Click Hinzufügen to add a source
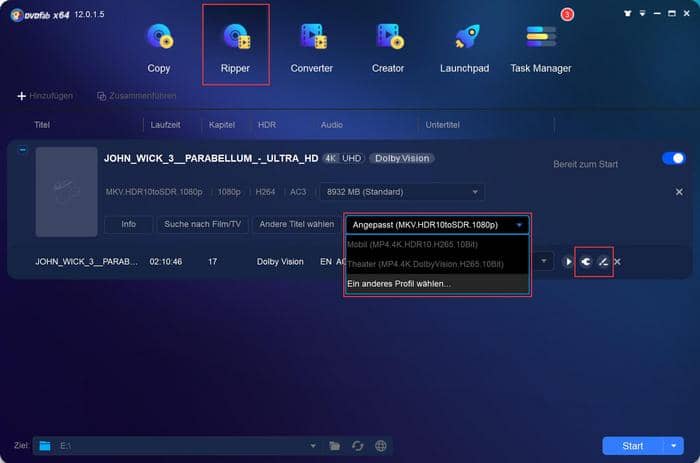This screenshot has height=463, width=700. [45, 96]
